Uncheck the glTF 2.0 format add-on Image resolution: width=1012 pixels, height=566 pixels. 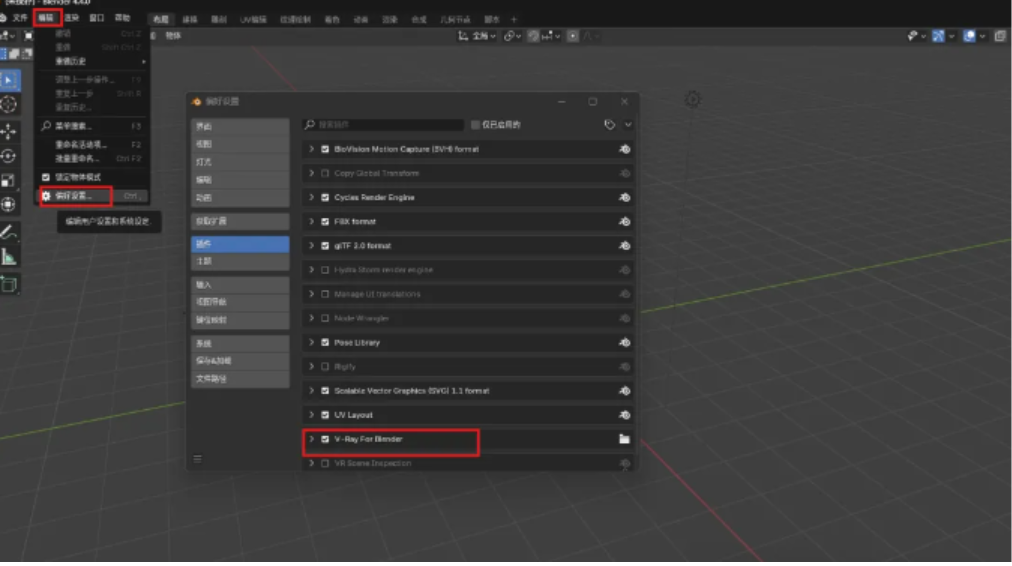pos(325,246)
